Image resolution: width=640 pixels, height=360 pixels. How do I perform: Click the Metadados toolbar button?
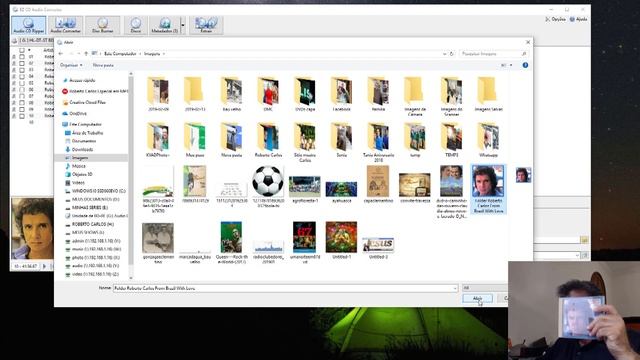coord(164,25)
